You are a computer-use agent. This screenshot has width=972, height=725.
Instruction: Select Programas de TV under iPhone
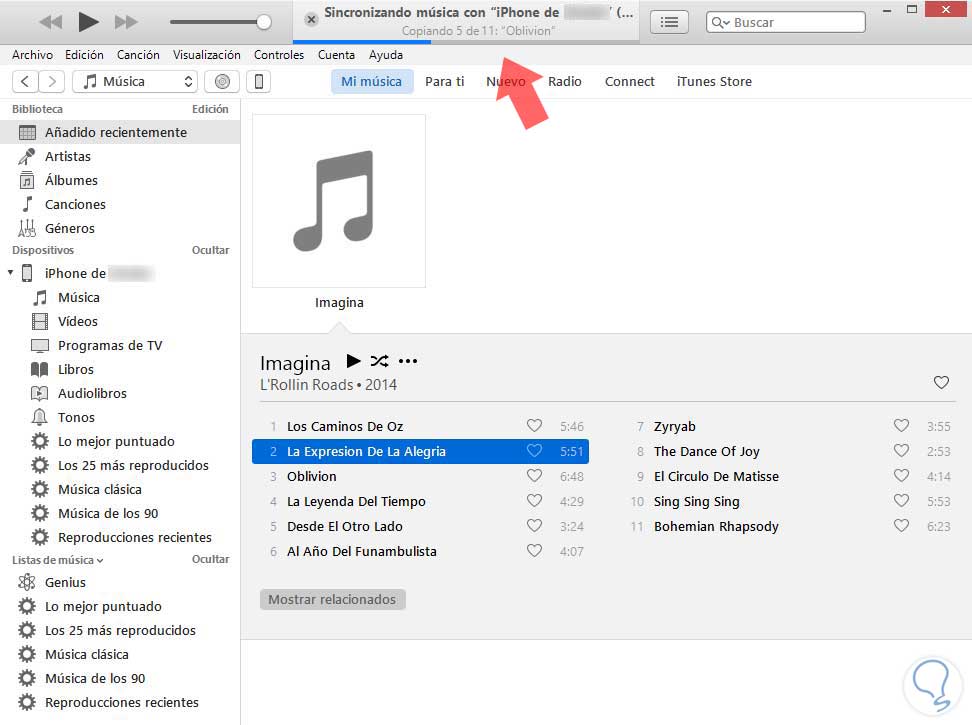[x=120, y=346]
